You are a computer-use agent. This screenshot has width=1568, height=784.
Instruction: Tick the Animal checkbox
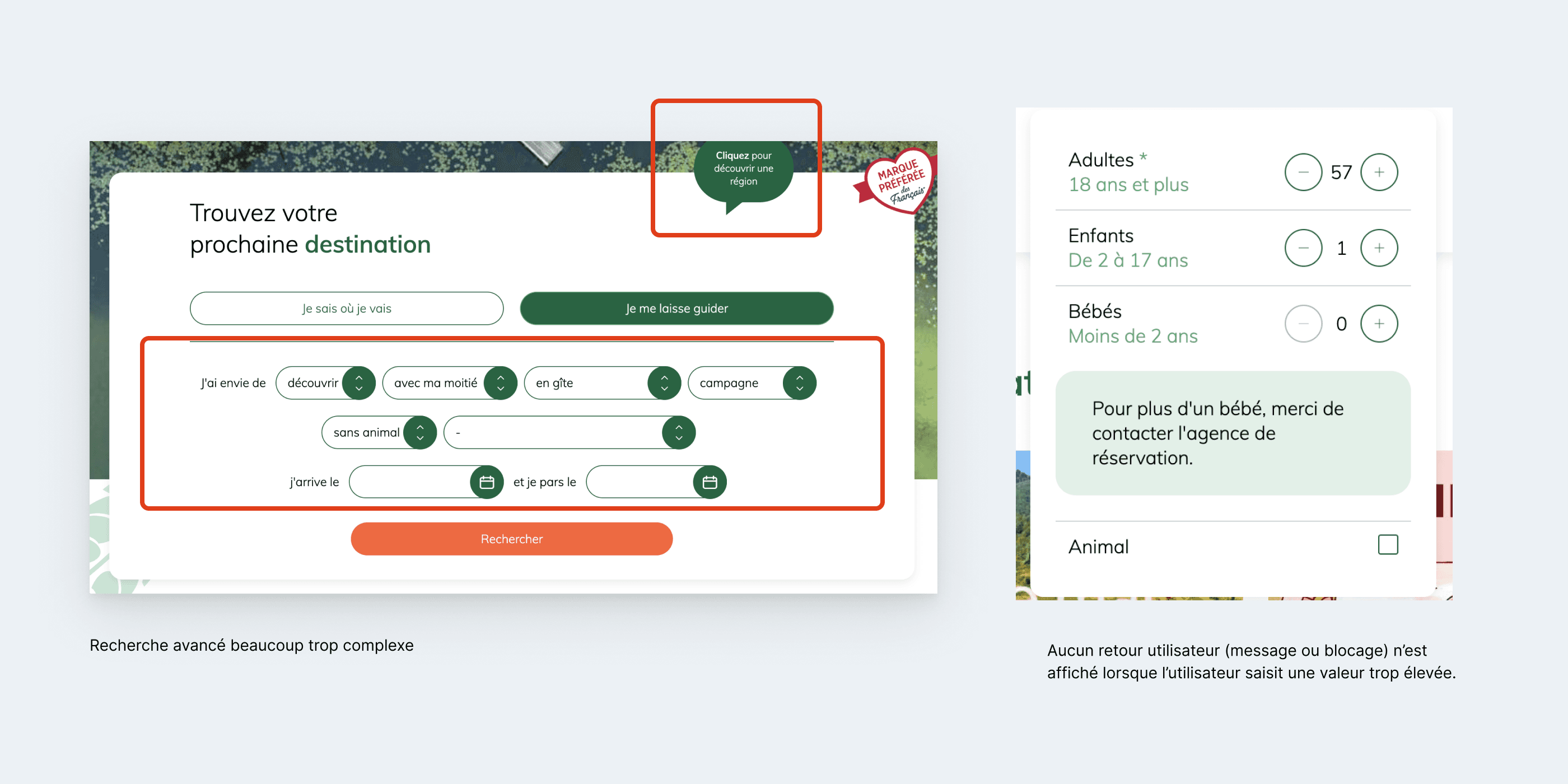tap(1388, 545)
